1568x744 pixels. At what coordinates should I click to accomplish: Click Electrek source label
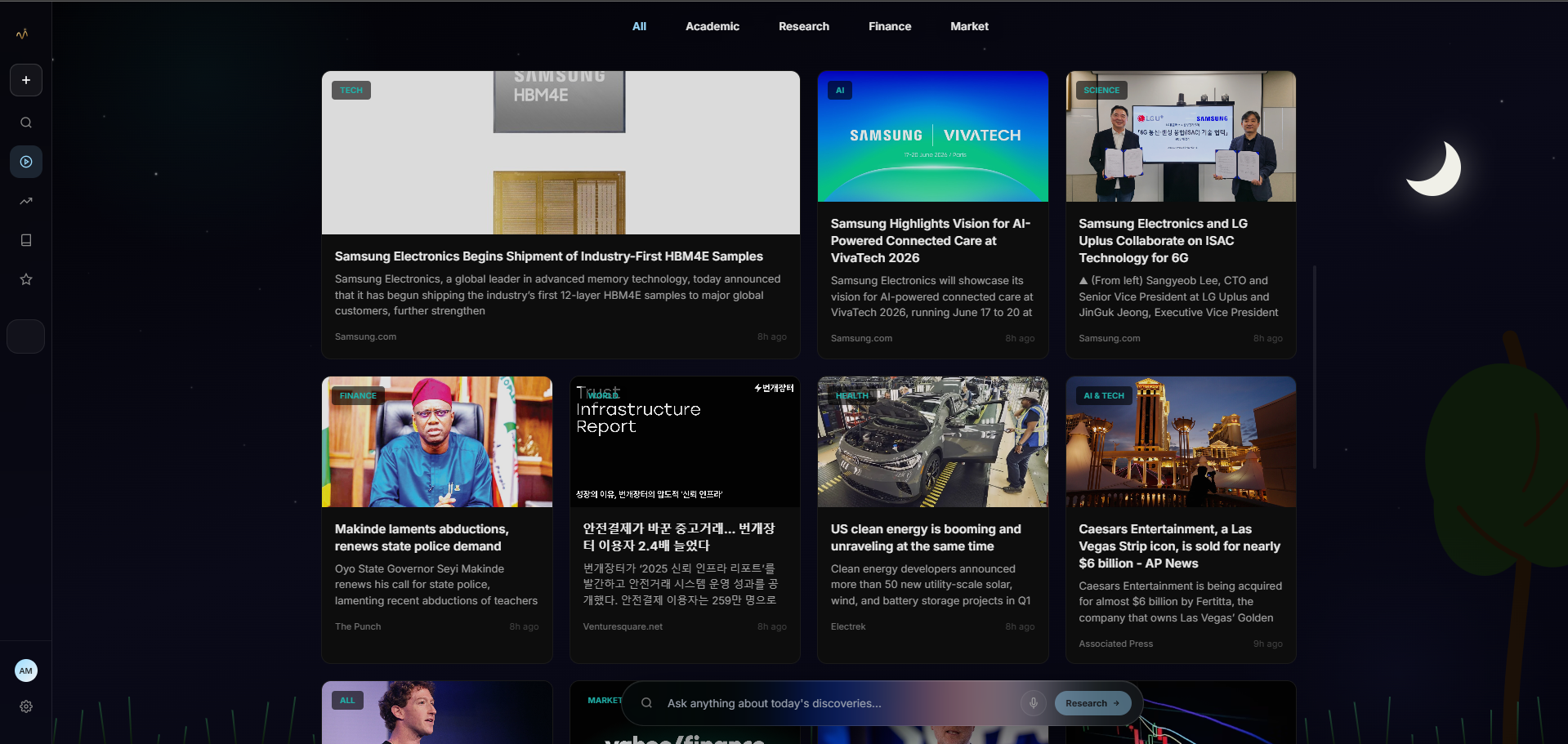(848, 626)
